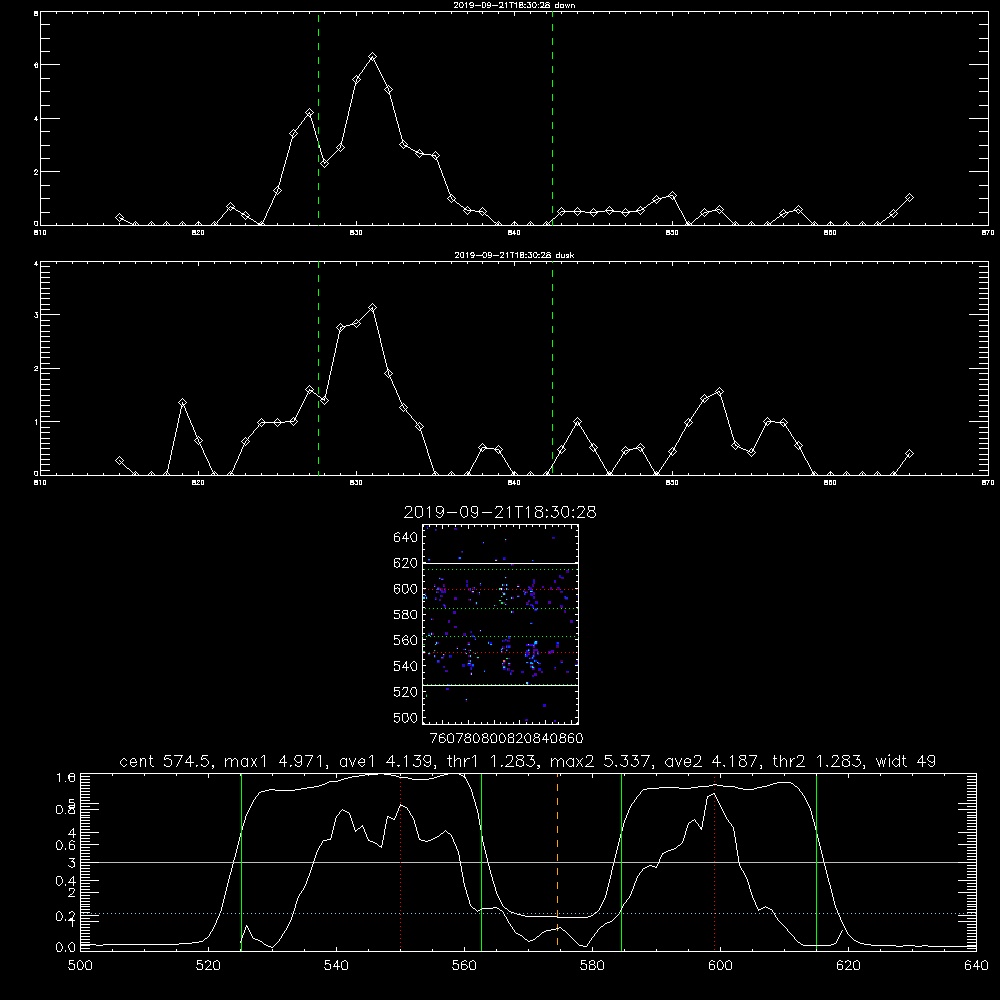Viewport: 1000px width, 1000px height.
Task: Click the orange dashed center line in bottom plot
Action: (557, 861)
